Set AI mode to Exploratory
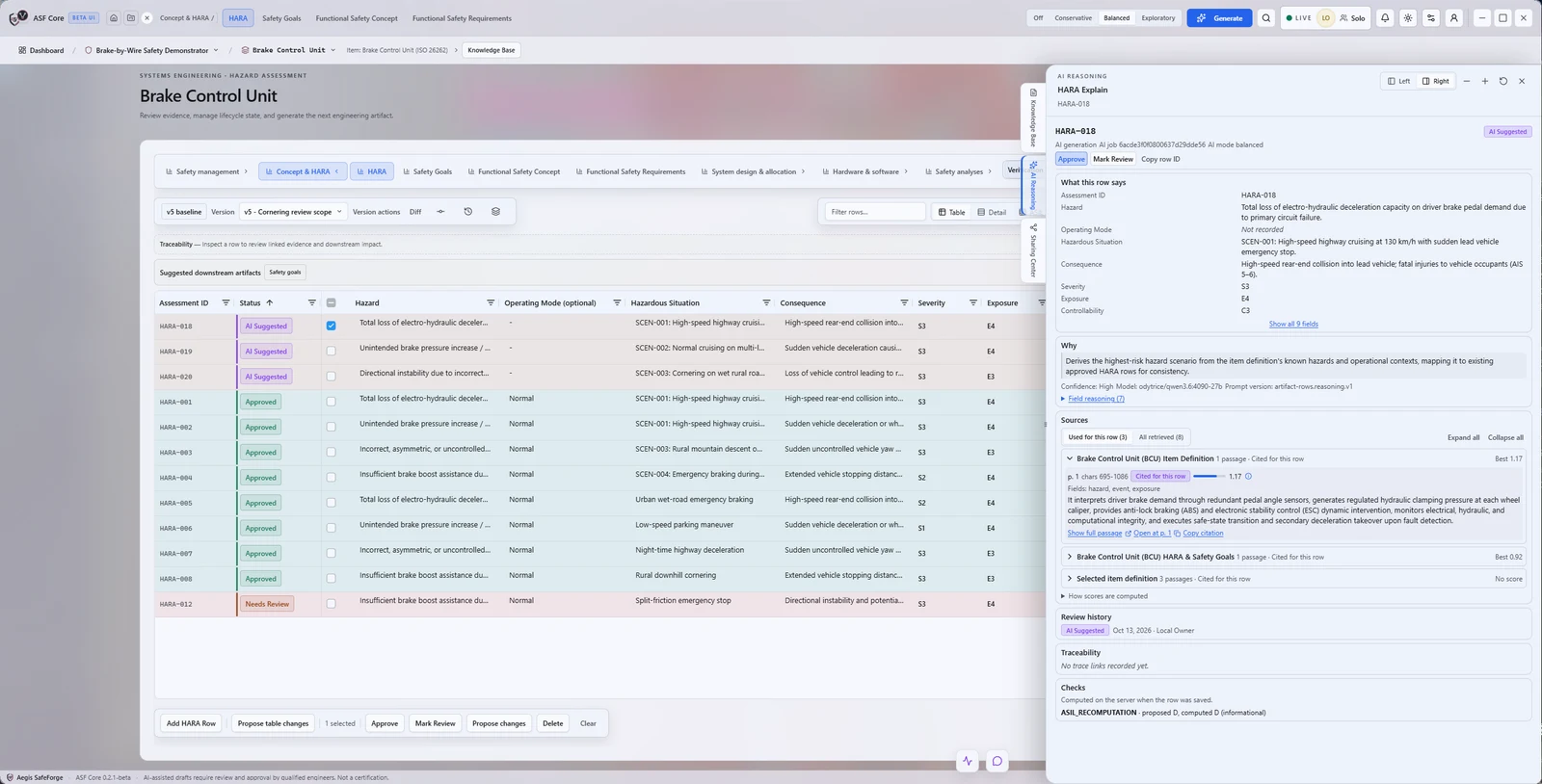Viewport: 1542px width, 784px height. [1157, 18]
